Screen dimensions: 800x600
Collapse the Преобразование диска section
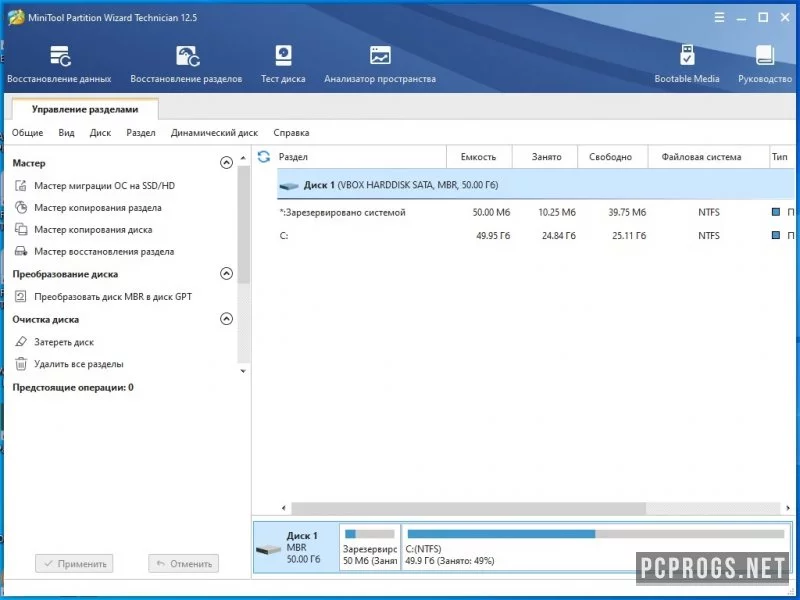(x=226, y=273)
